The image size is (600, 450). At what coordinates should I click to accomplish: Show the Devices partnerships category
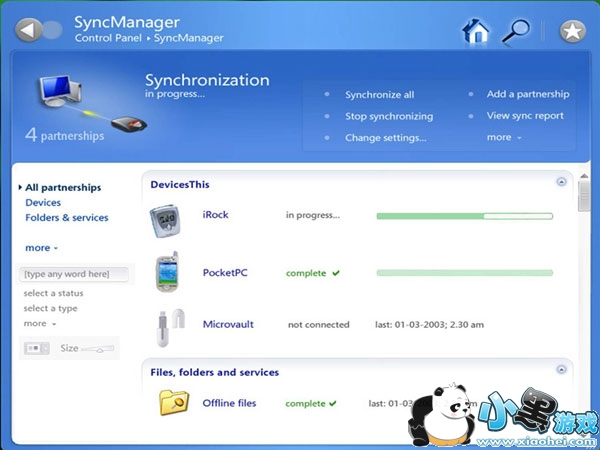coord(43,202)
